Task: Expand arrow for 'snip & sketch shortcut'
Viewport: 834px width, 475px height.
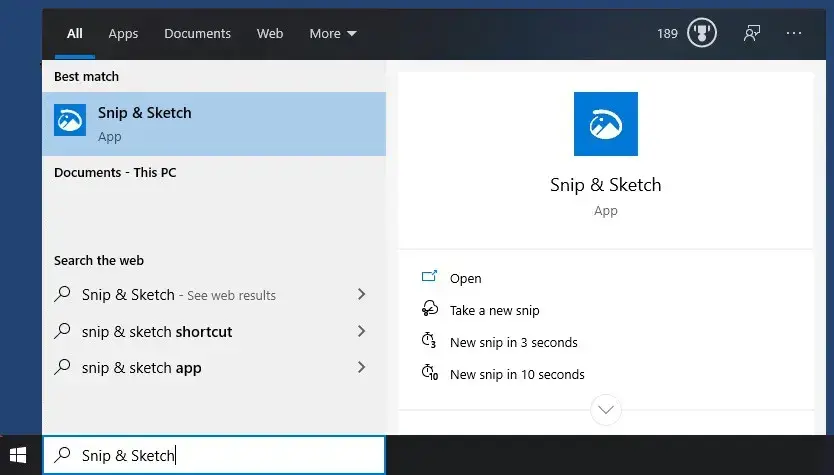Action: pyautogui.click(x=362, y=331)
